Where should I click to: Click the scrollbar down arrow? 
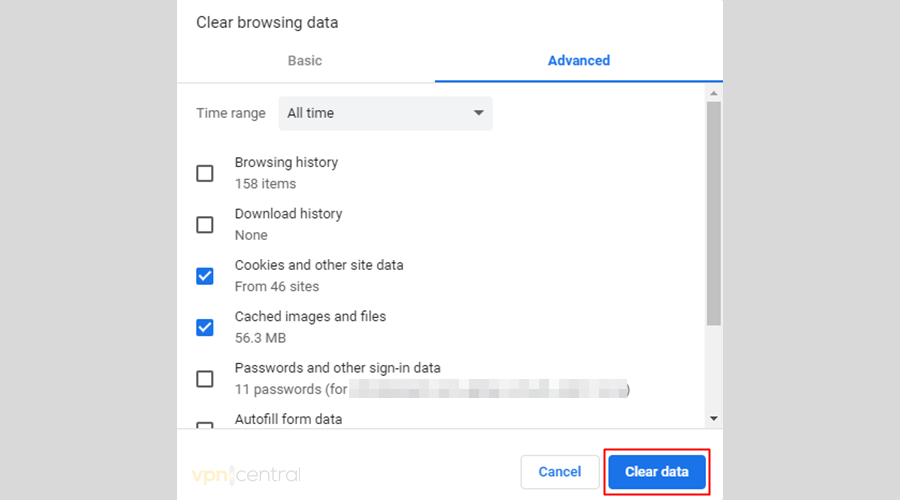[x=714, y=418]
